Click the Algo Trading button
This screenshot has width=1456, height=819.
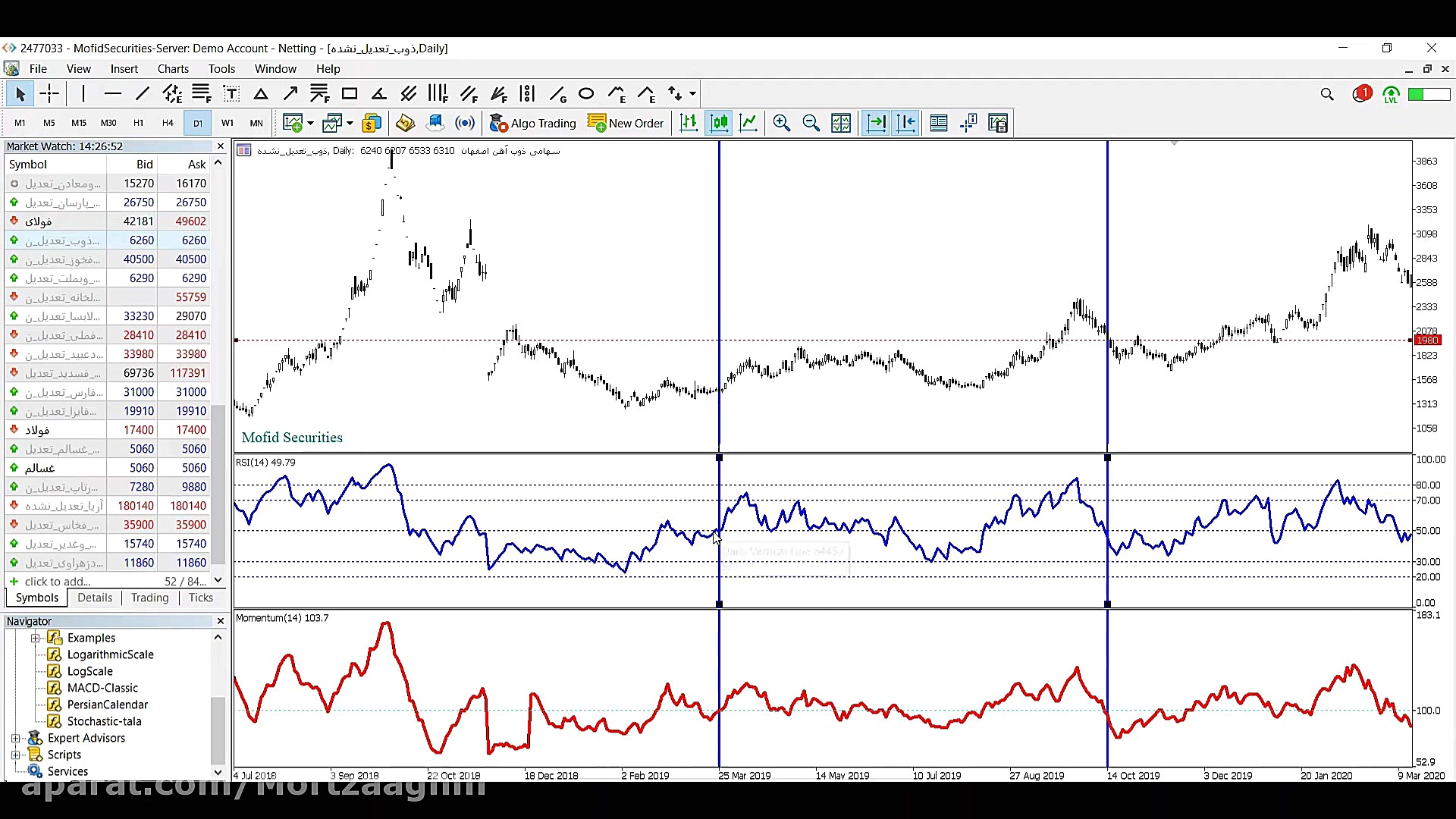click(x=532, y=123)
